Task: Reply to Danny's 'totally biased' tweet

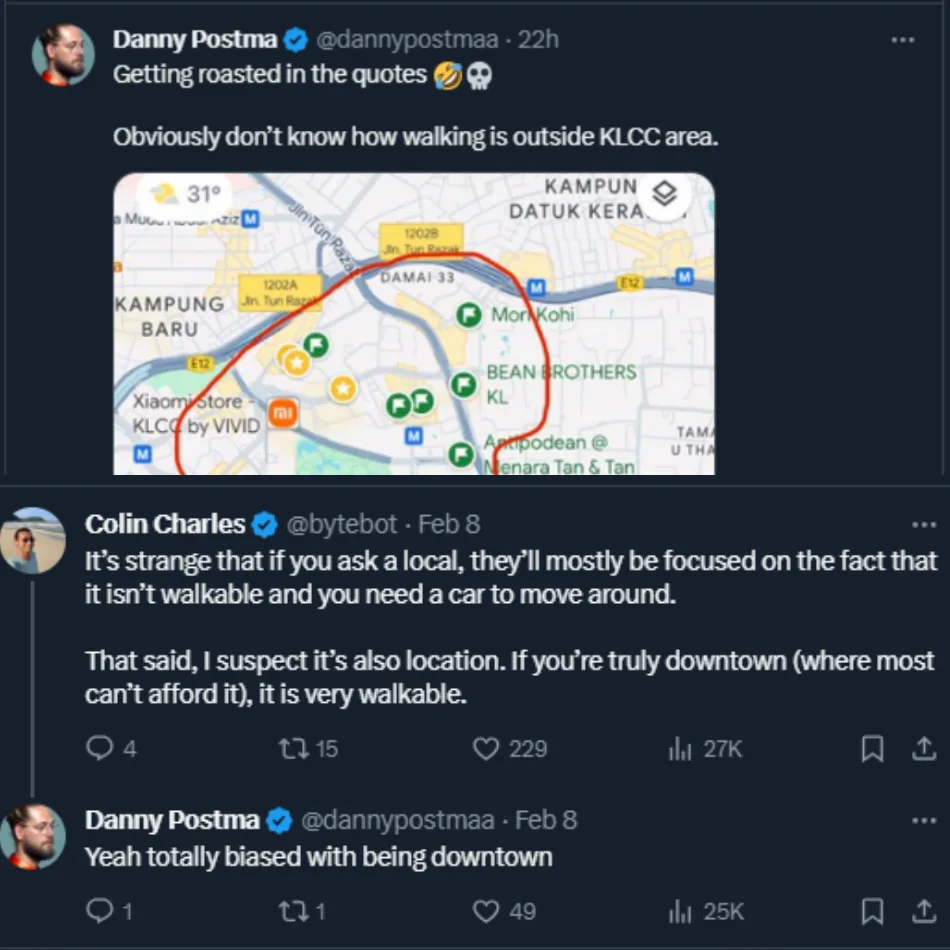Action: pos(99,910)
